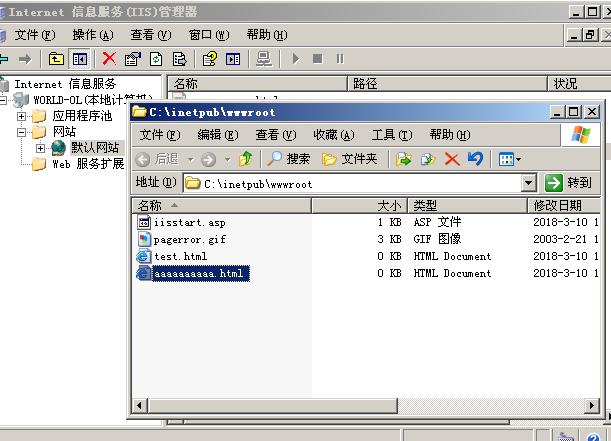This screenshot has width=611, height=441.
Task: Click the red Delete icon in IIS toolbar
Action: click(109, 59)
